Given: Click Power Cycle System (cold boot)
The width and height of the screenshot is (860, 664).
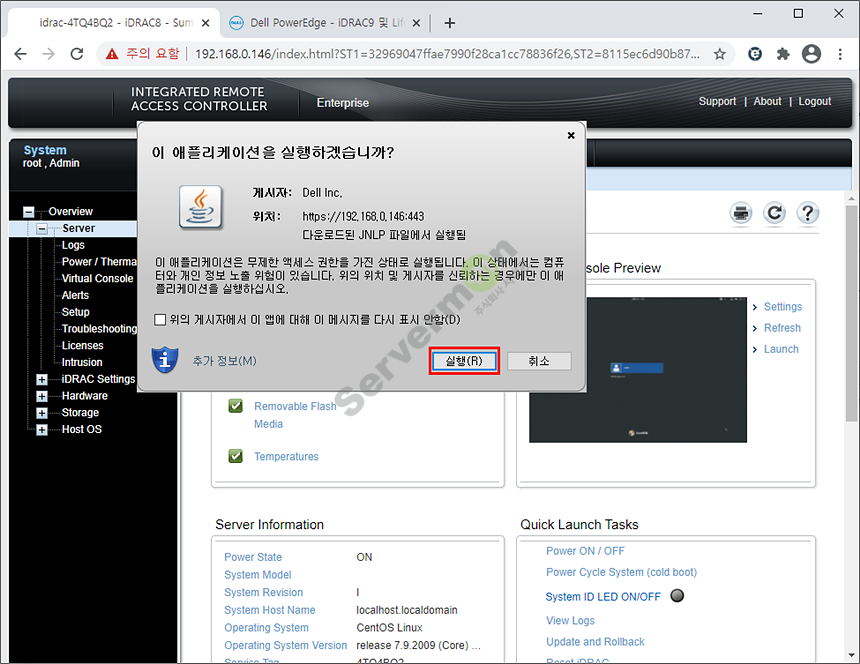Looking at the screenshot, I should (621, 572).
